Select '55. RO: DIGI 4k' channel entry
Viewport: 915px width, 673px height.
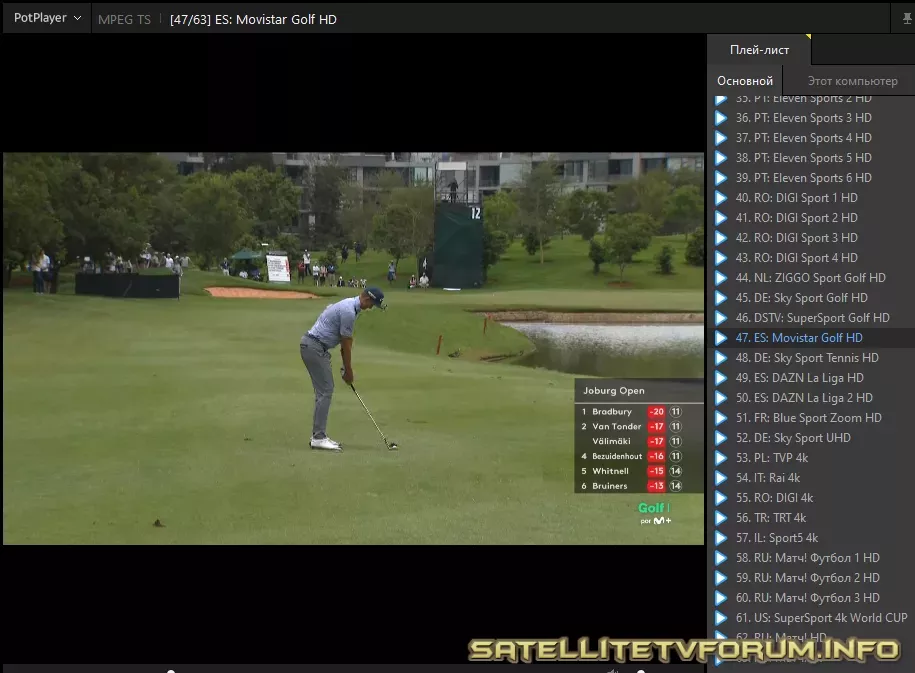[774, 498]
